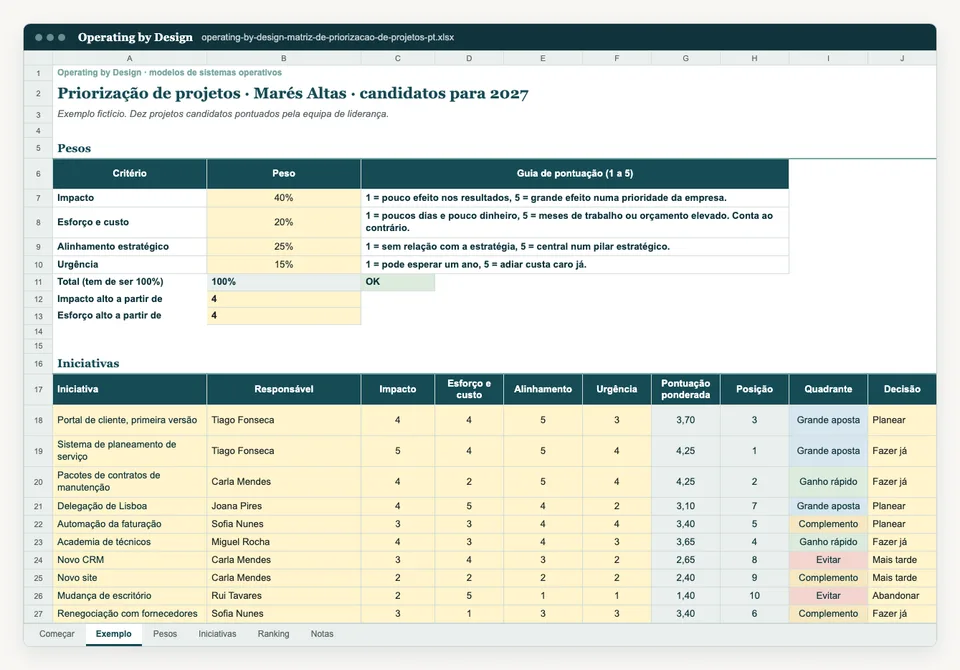960x670 pixels.
Task: Click 'Abandonar' decision for Mudança de escritório
Action: click(902, 595)
